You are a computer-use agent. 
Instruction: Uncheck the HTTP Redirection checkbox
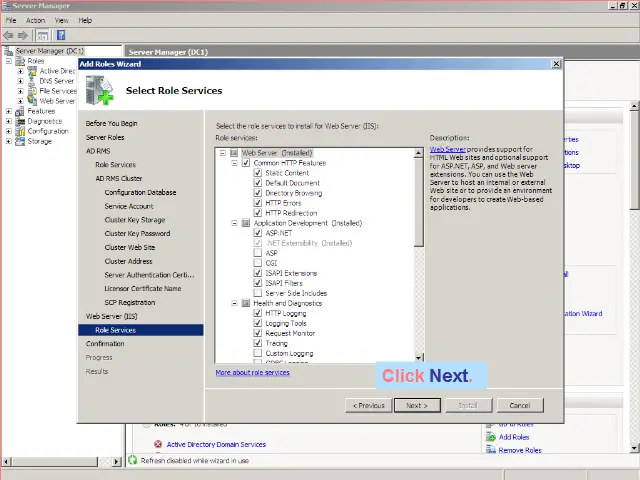[258, 213]
